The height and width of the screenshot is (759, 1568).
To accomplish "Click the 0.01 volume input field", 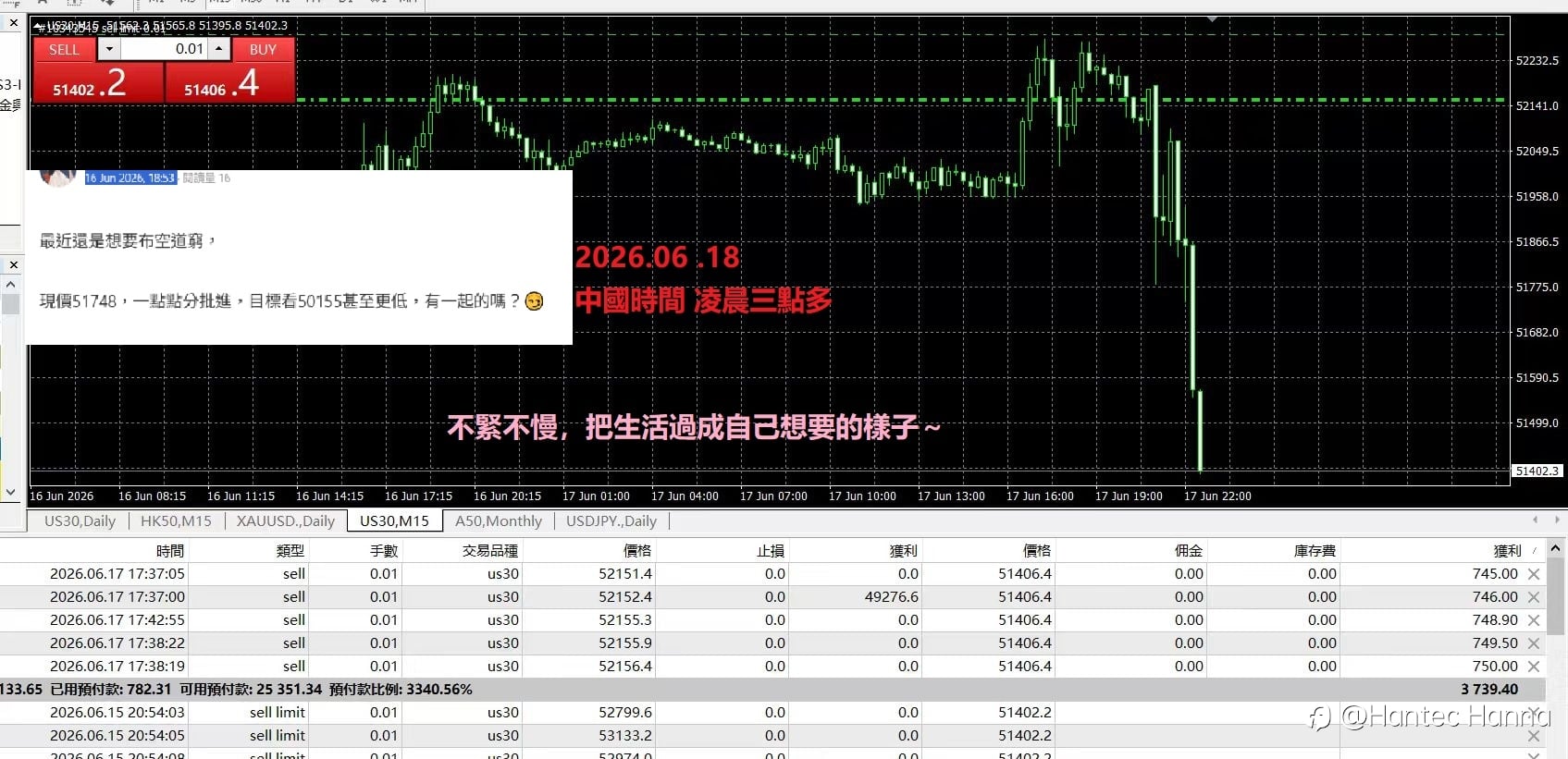I will point(164,49).
